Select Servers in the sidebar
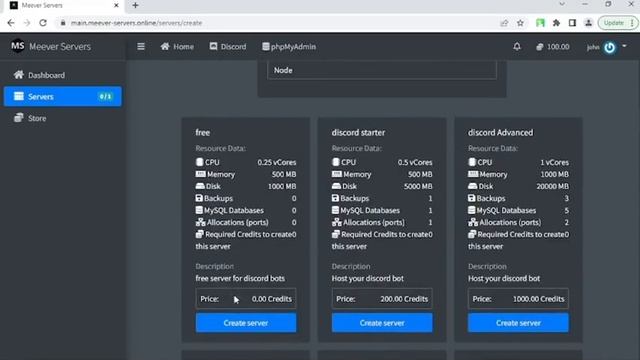The width and height of the screenshot is (640, 360). [x=62, y=96]
